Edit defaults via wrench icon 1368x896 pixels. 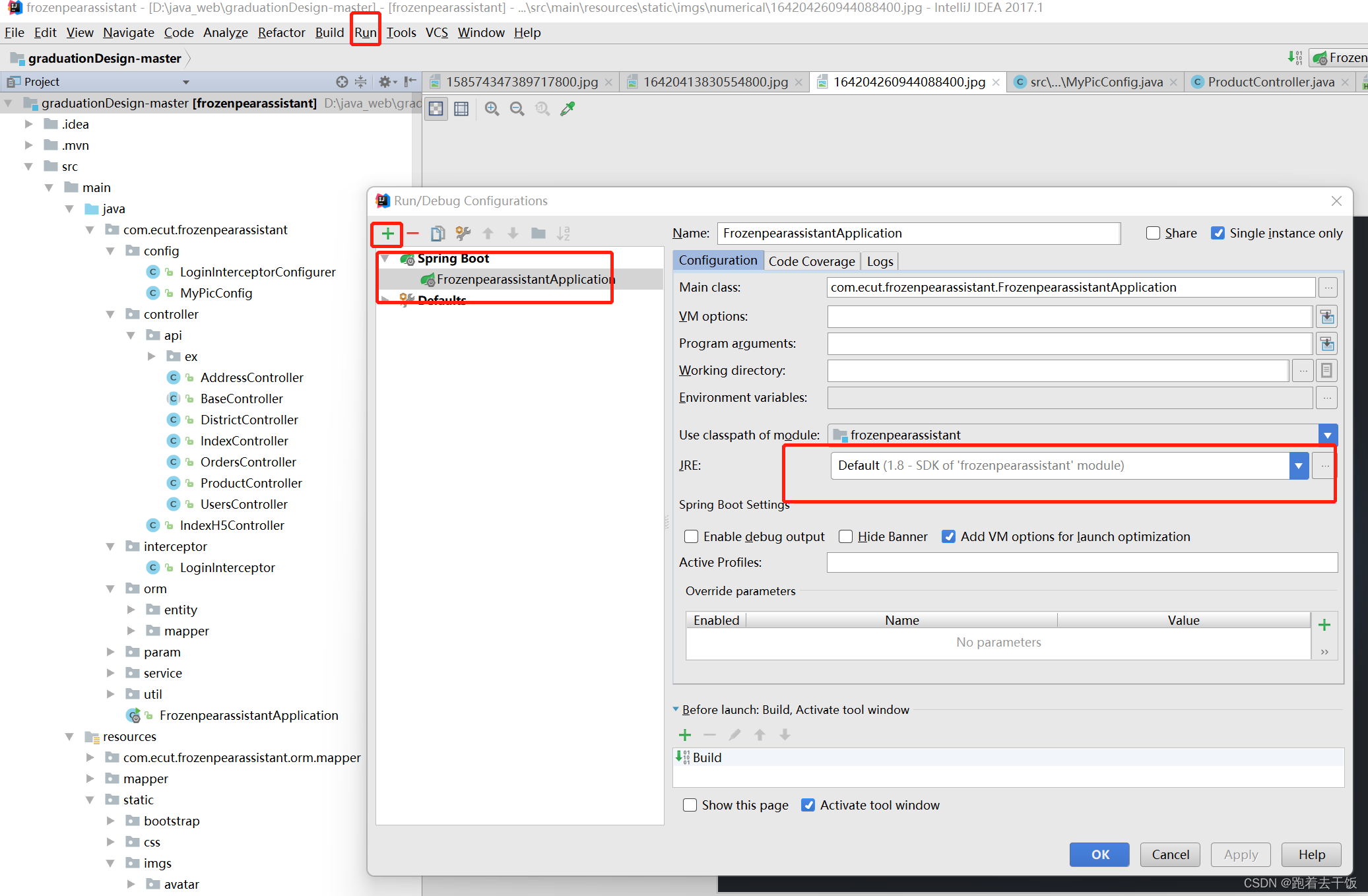(x=463, y=234)
